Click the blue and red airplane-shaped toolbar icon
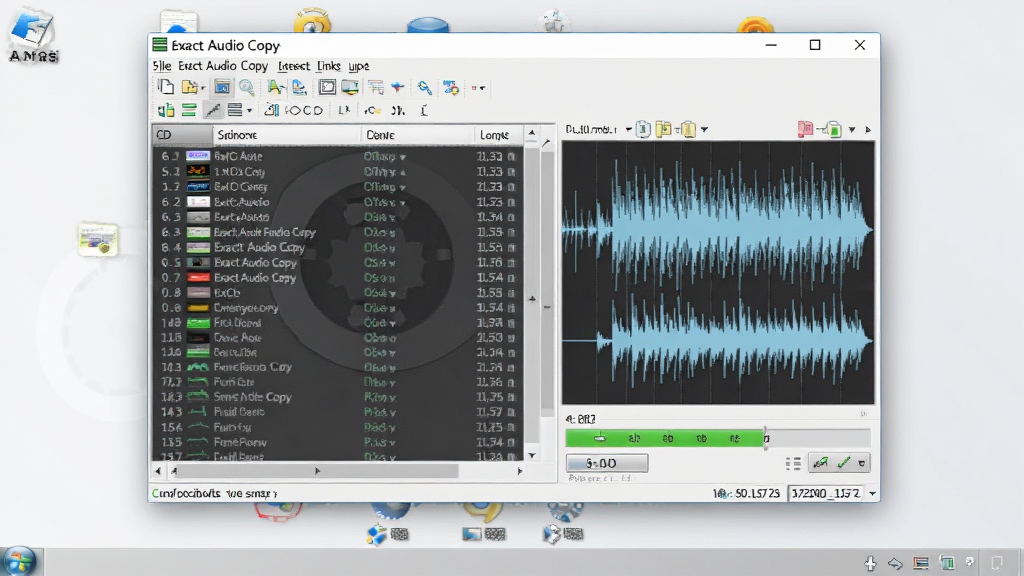1024x576 pixels. [x=397, y=87]
